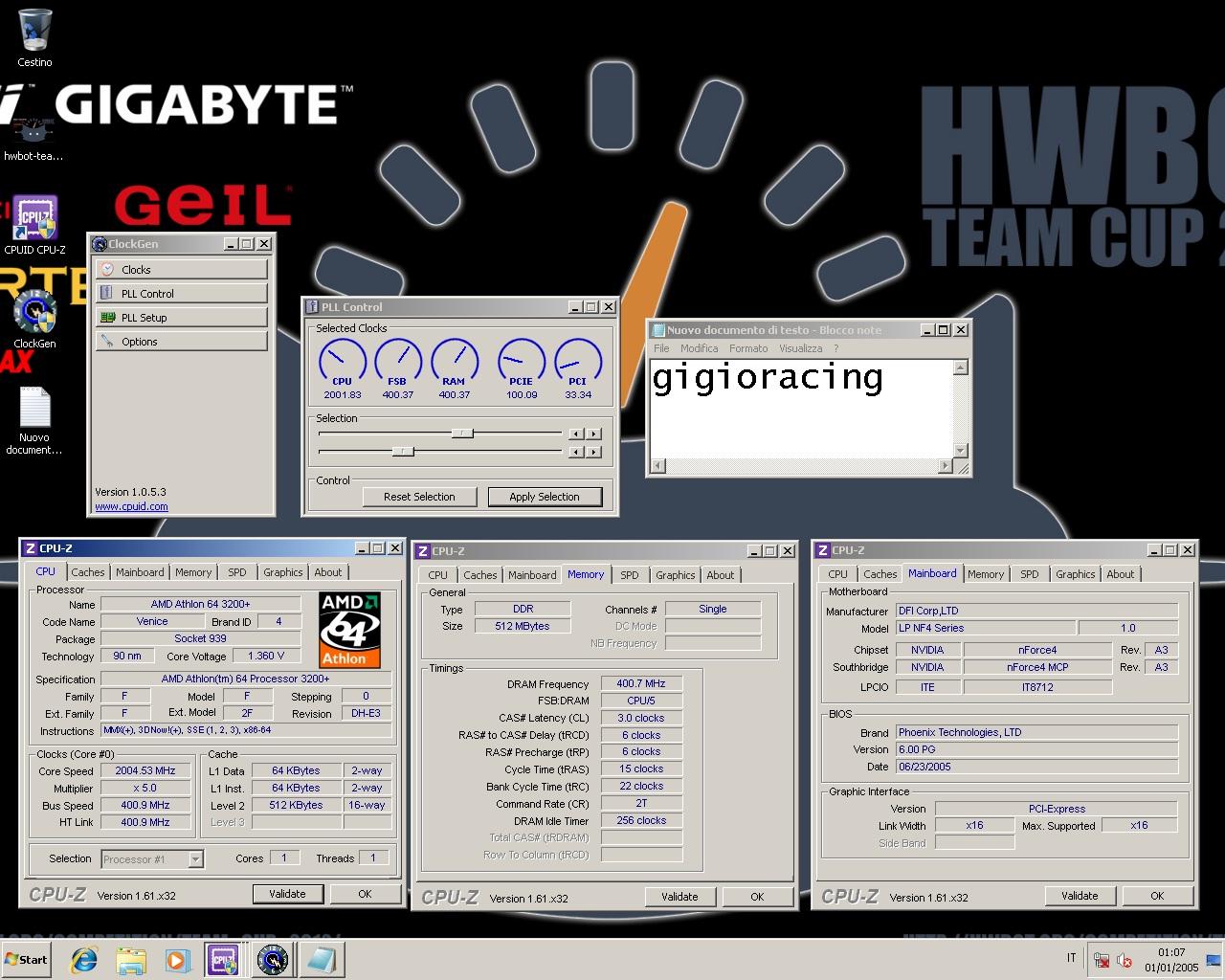The width and height of the screenshot is (1225, 980).
Task: Select the hwbot-tea... desktop icon
Action: [x=33, y=139]
